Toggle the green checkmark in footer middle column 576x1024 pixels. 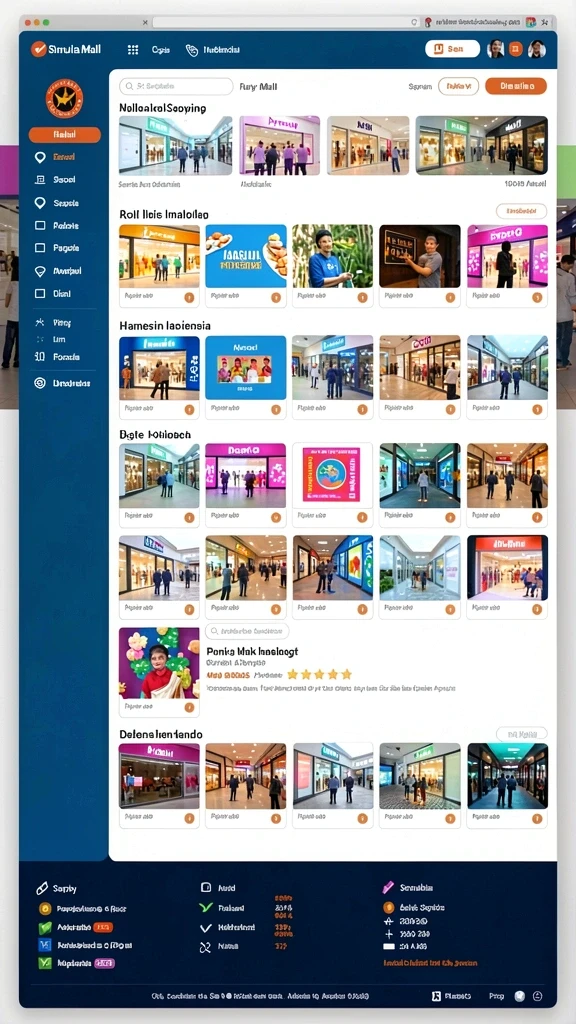pos(206,908)
